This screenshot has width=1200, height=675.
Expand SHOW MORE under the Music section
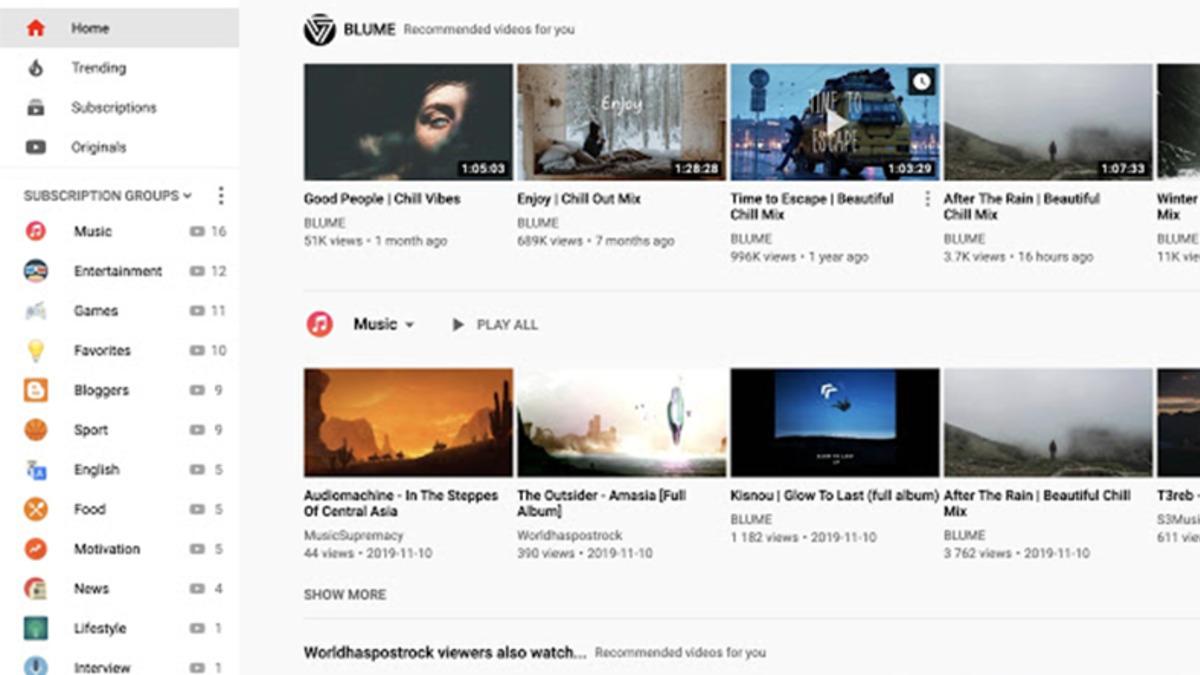pyautogui.click(x=346, y=594)
